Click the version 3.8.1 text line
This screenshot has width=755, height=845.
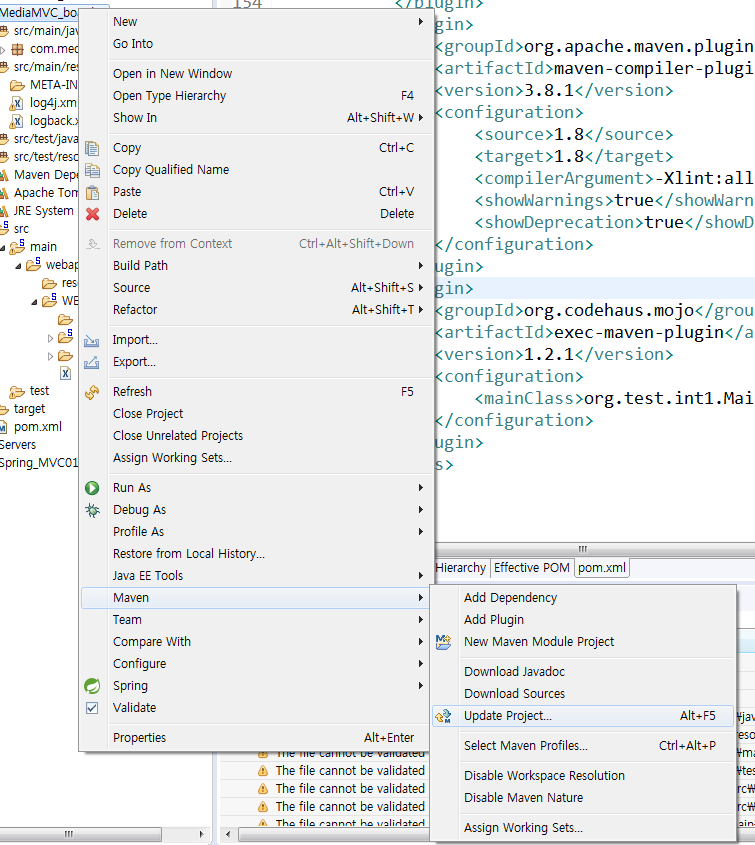pos(555,91)
